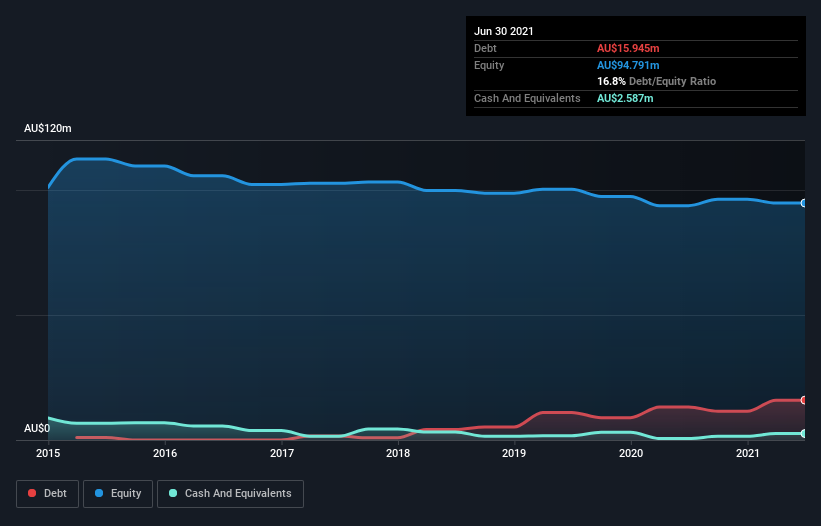Click the AU$0 axis label
The height and width of the screenshot is (526, 821).
pos(37,428)
